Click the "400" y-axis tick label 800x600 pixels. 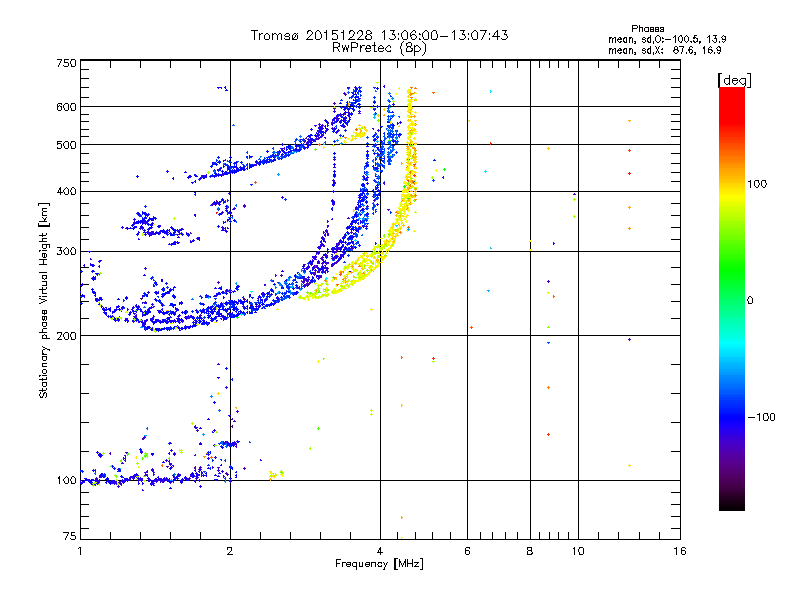point(66,191)
